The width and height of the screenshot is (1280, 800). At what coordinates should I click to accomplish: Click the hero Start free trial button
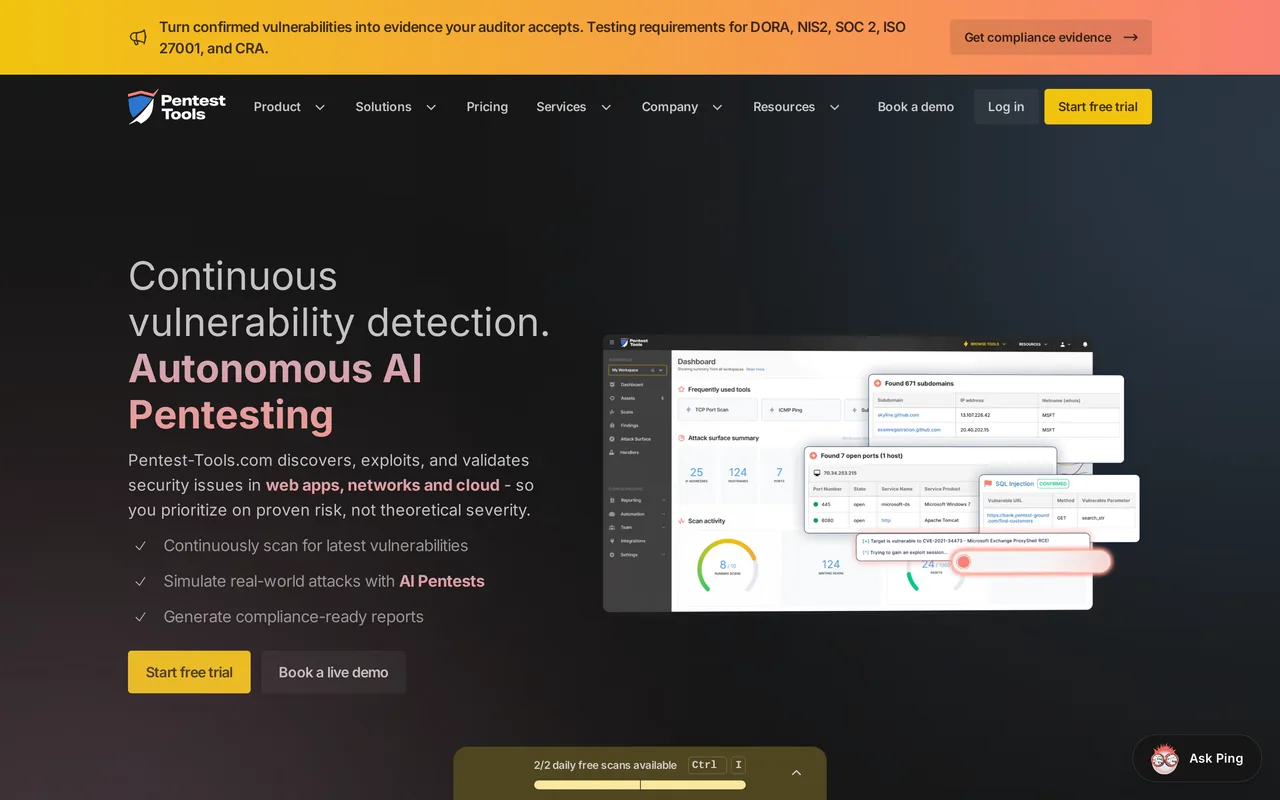[x=189, y=672]
